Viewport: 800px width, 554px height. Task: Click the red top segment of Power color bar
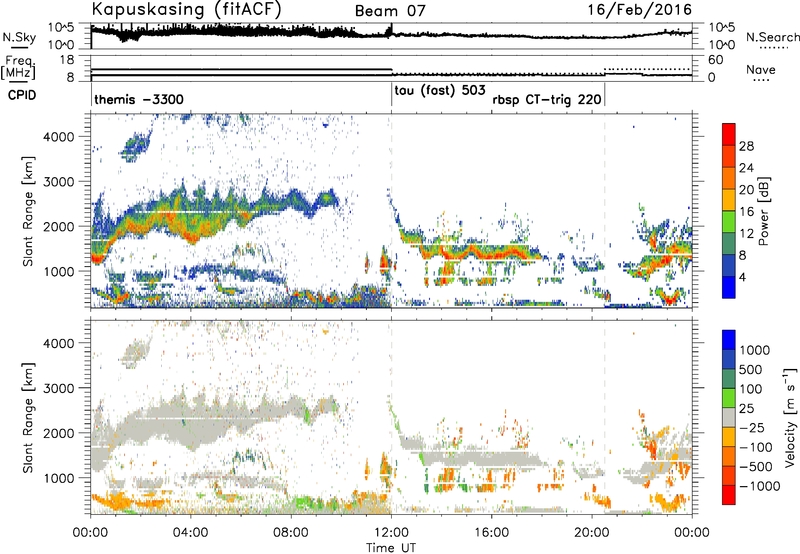pos(729,135)
